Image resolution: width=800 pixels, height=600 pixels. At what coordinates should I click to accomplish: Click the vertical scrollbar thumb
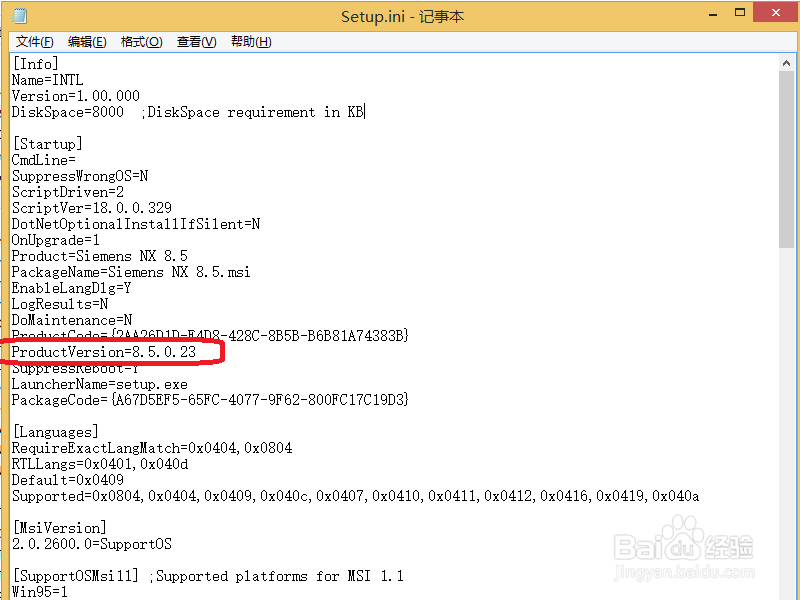[x=786, y=159]
